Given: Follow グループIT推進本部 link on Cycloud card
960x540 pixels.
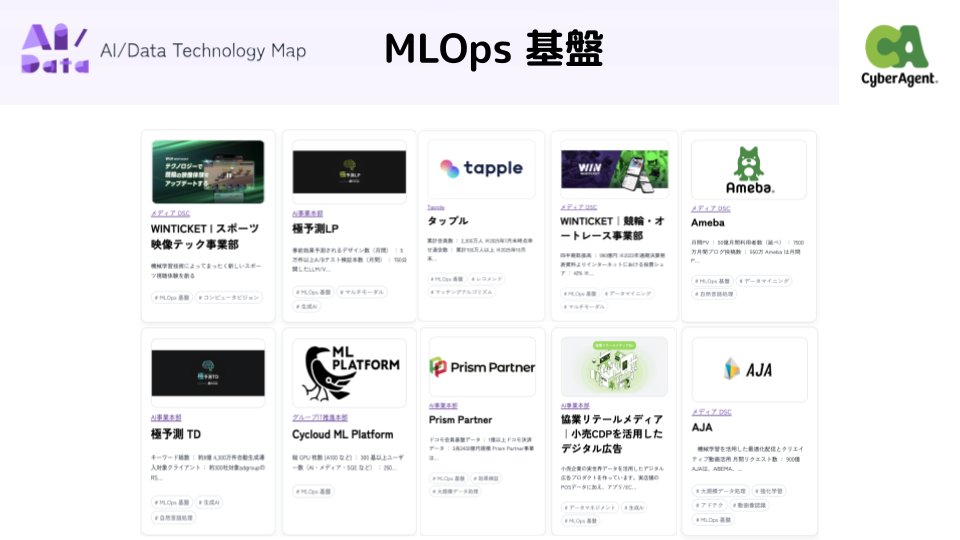Looking at the screenshot, I should [320, 418].
